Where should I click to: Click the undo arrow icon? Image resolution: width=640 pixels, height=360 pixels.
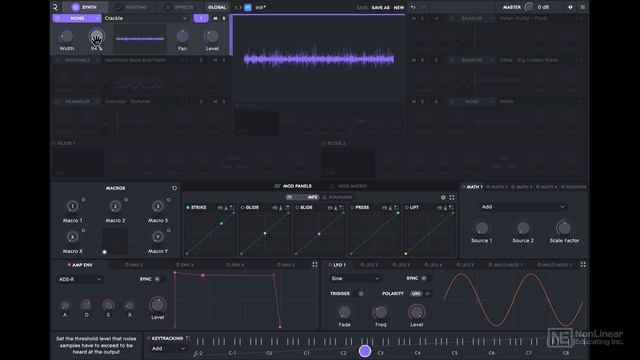(413, 7)
